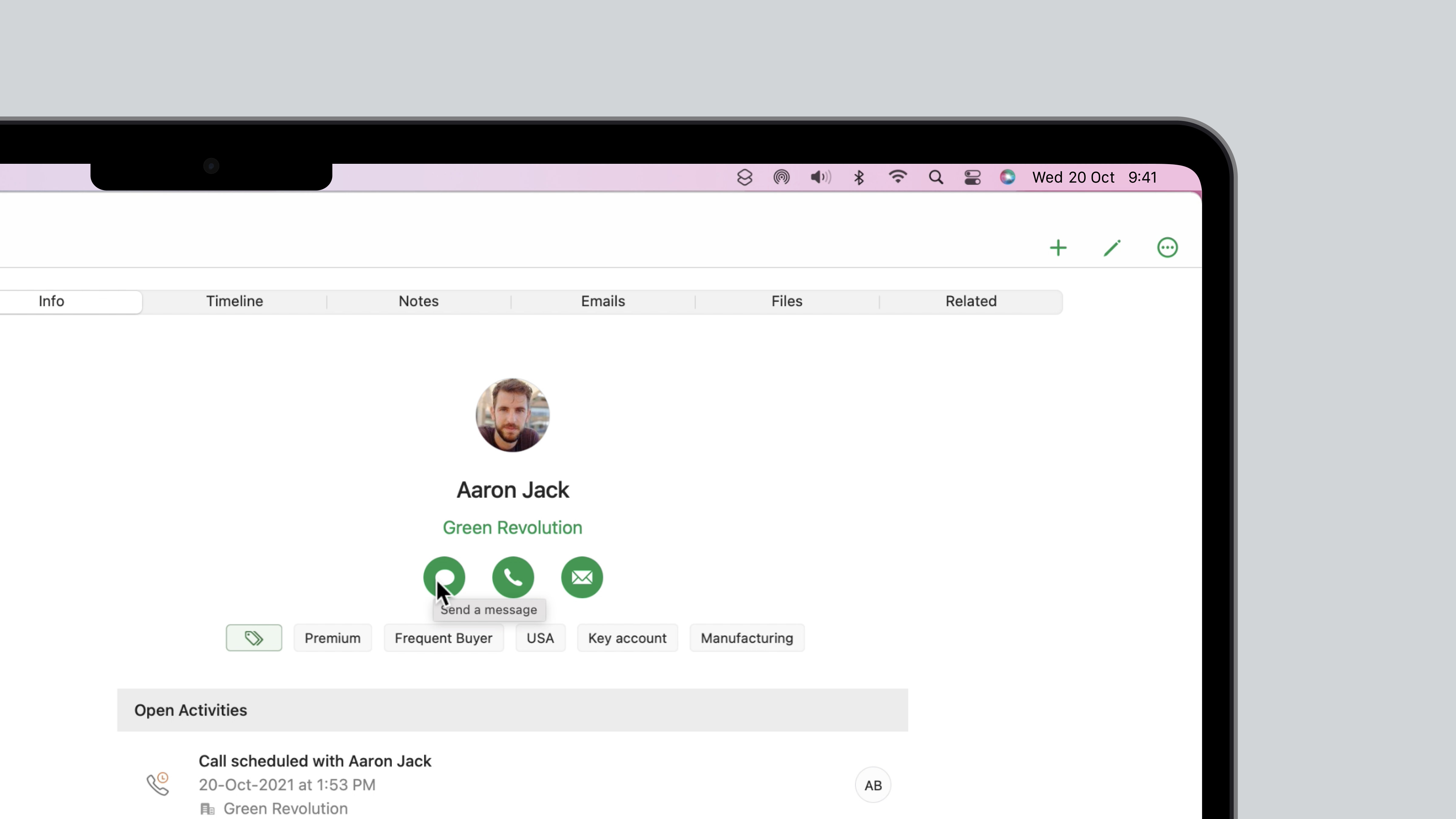Viewport: 1456px width, 819px height.
Task: Open the volume control in menu bar
Action: 820,177
